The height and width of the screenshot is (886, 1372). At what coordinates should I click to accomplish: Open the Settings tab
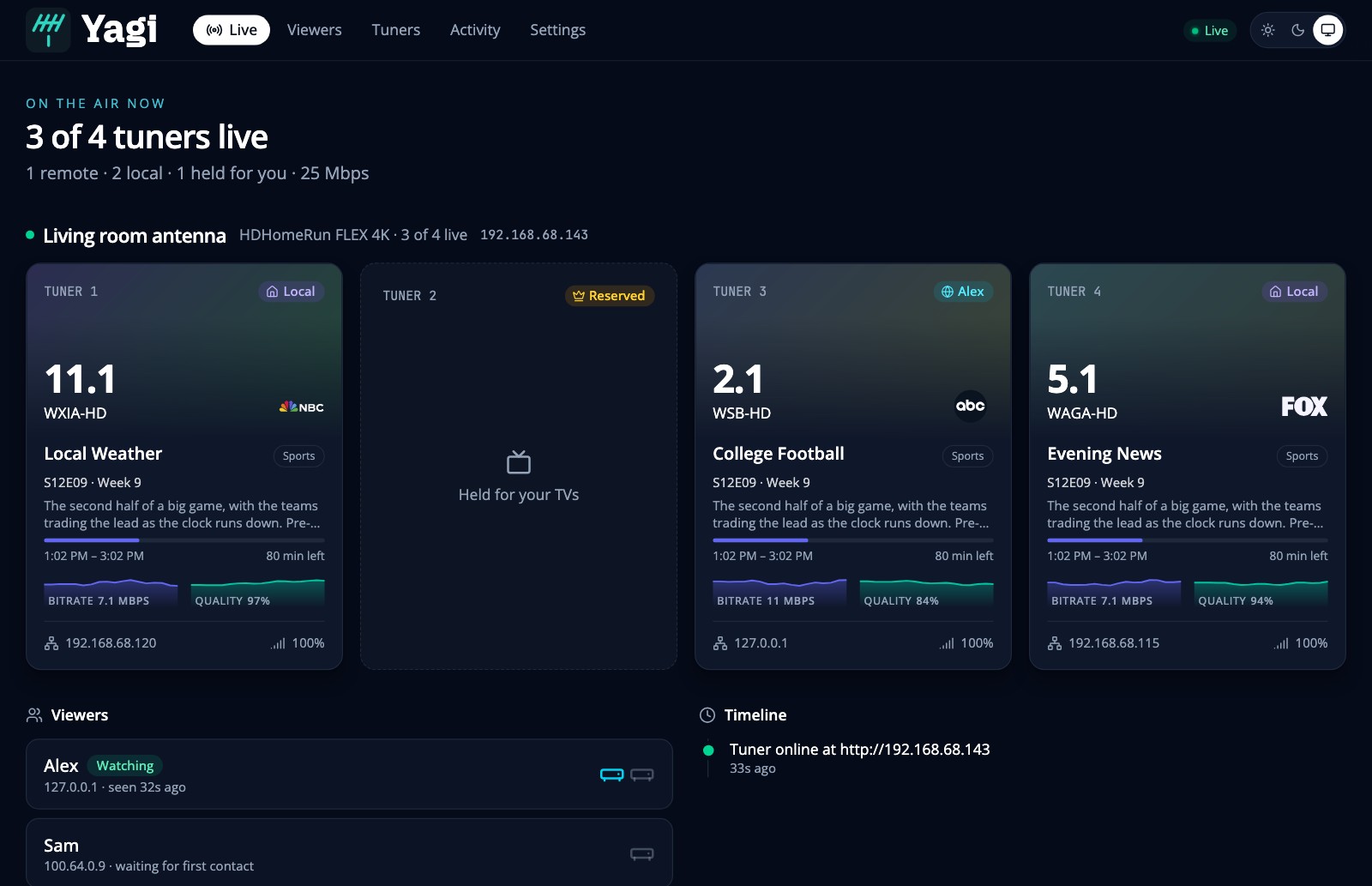[x=558, y=30]
